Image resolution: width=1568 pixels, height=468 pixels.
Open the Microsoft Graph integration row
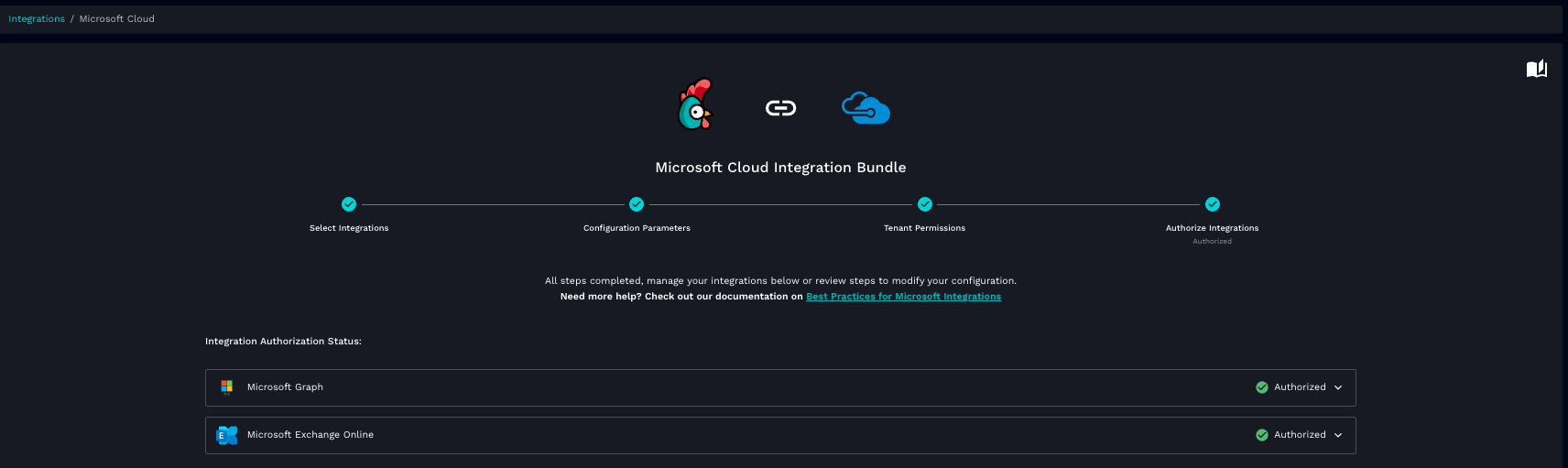pos(733,387)
